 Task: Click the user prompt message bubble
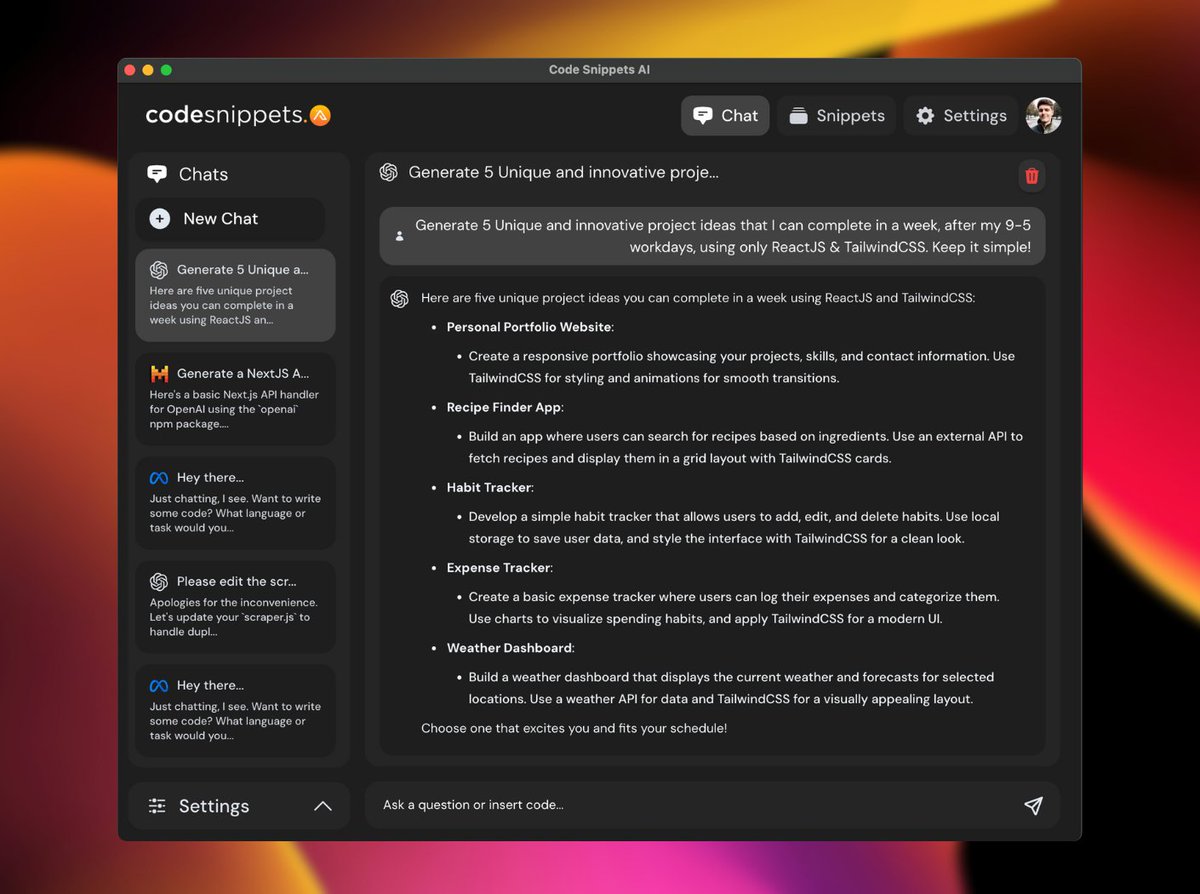tap(712, 236)
